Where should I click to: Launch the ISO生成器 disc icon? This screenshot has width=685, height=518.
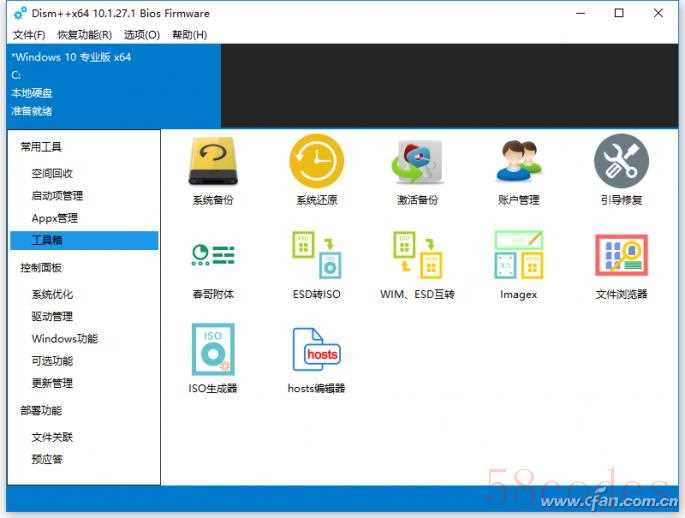pyautogui.click(x=213, y=349)
